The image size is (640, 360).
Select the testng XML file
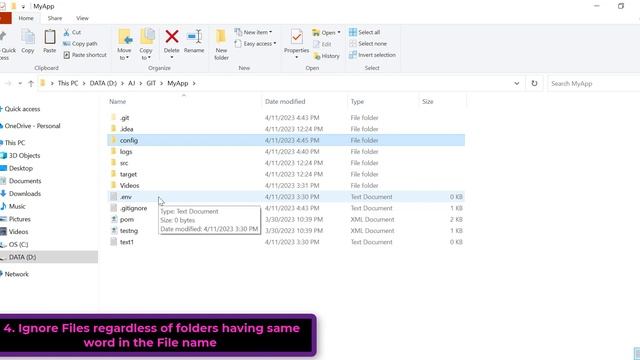tap(286, 231)
